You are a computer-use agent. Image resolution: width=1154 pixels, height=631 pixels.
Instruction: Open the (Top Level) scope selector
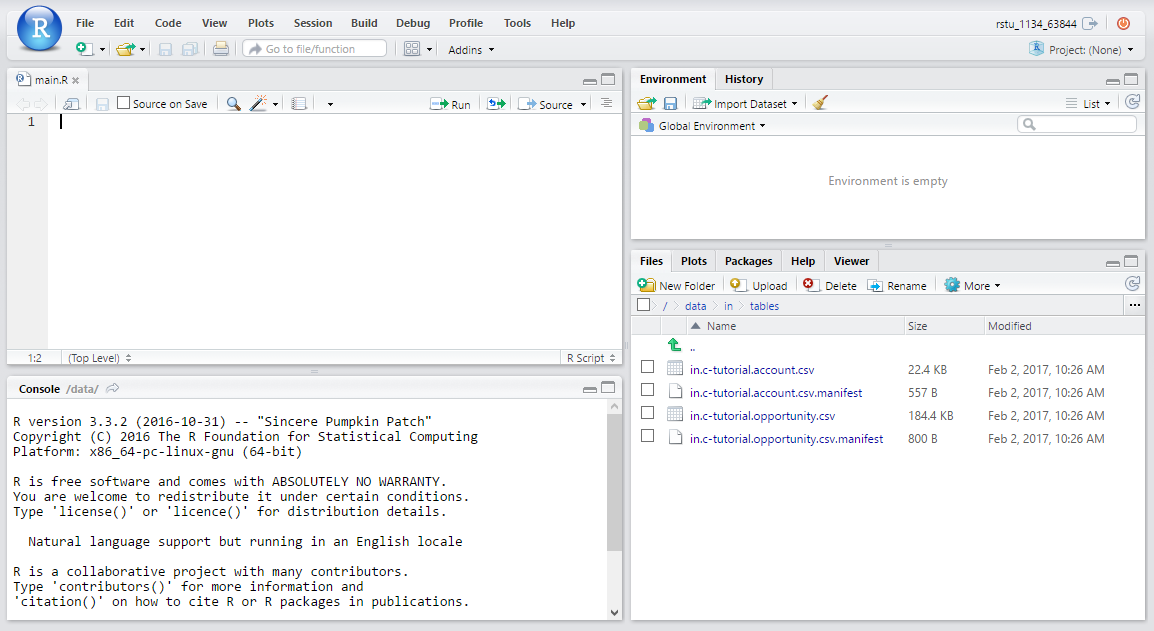point(99,358)
